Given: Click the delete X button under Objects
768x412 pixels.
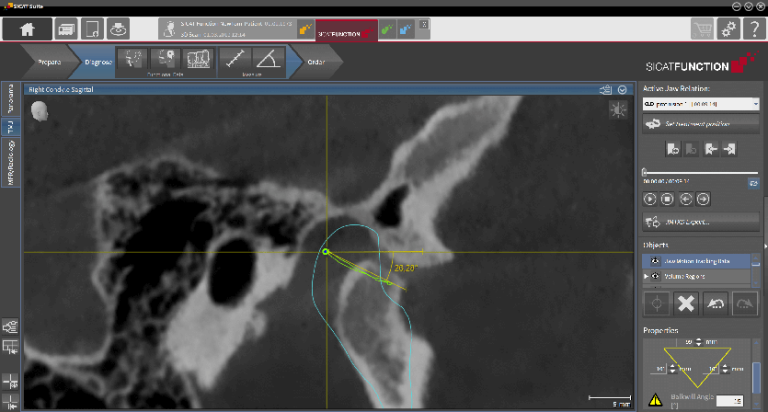Looking at the screenshot, I should tap(685, 303).
